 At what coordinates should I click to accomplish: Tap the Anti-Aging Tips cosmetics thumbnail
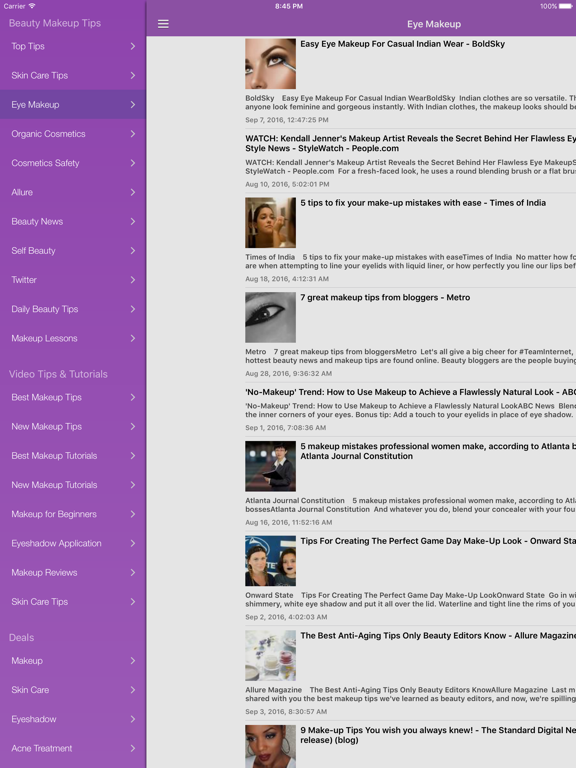pyautogui.click(x=270, y=655)
